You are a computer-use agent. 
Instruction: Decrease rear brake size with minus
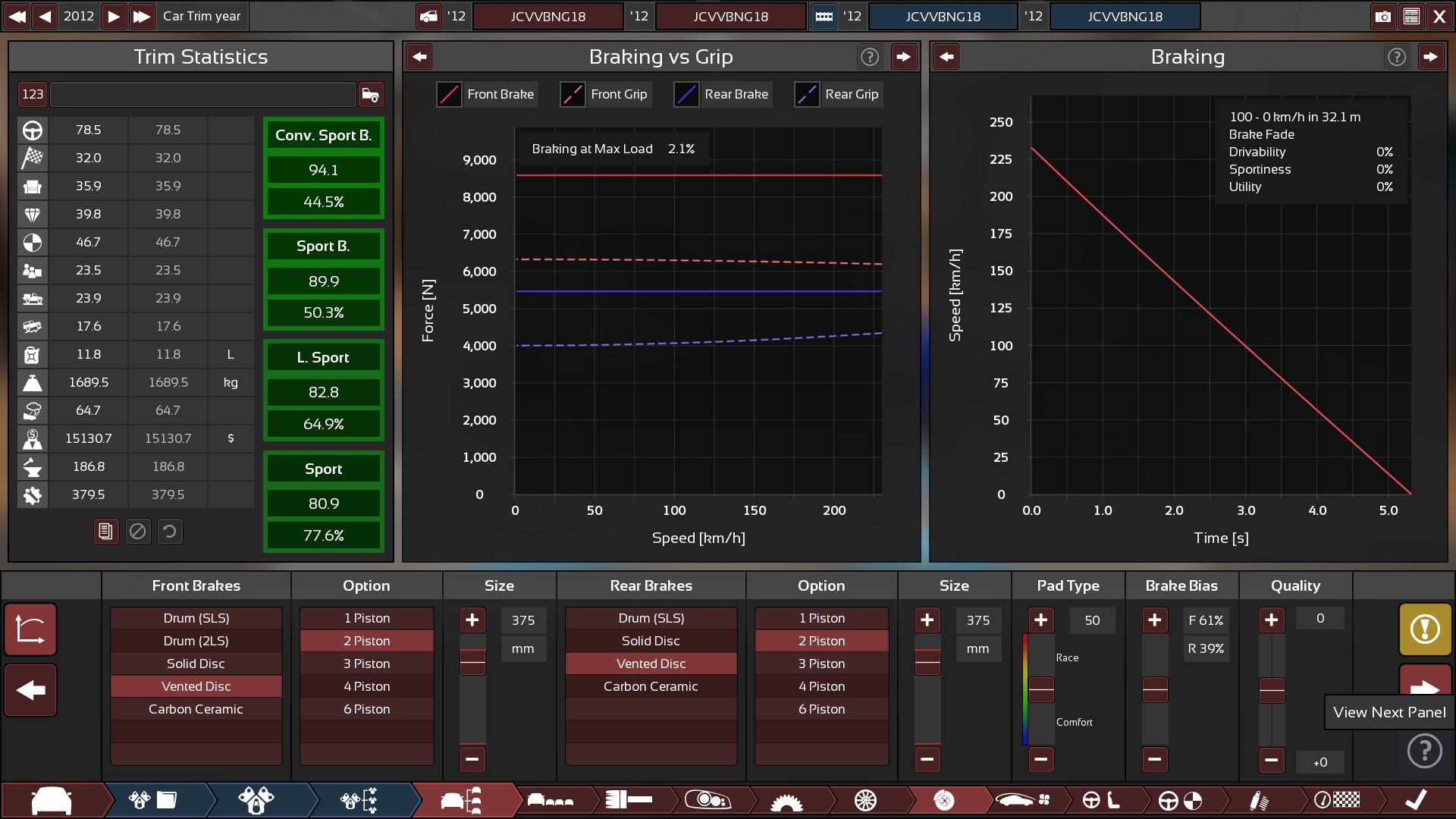pos(927,759)
